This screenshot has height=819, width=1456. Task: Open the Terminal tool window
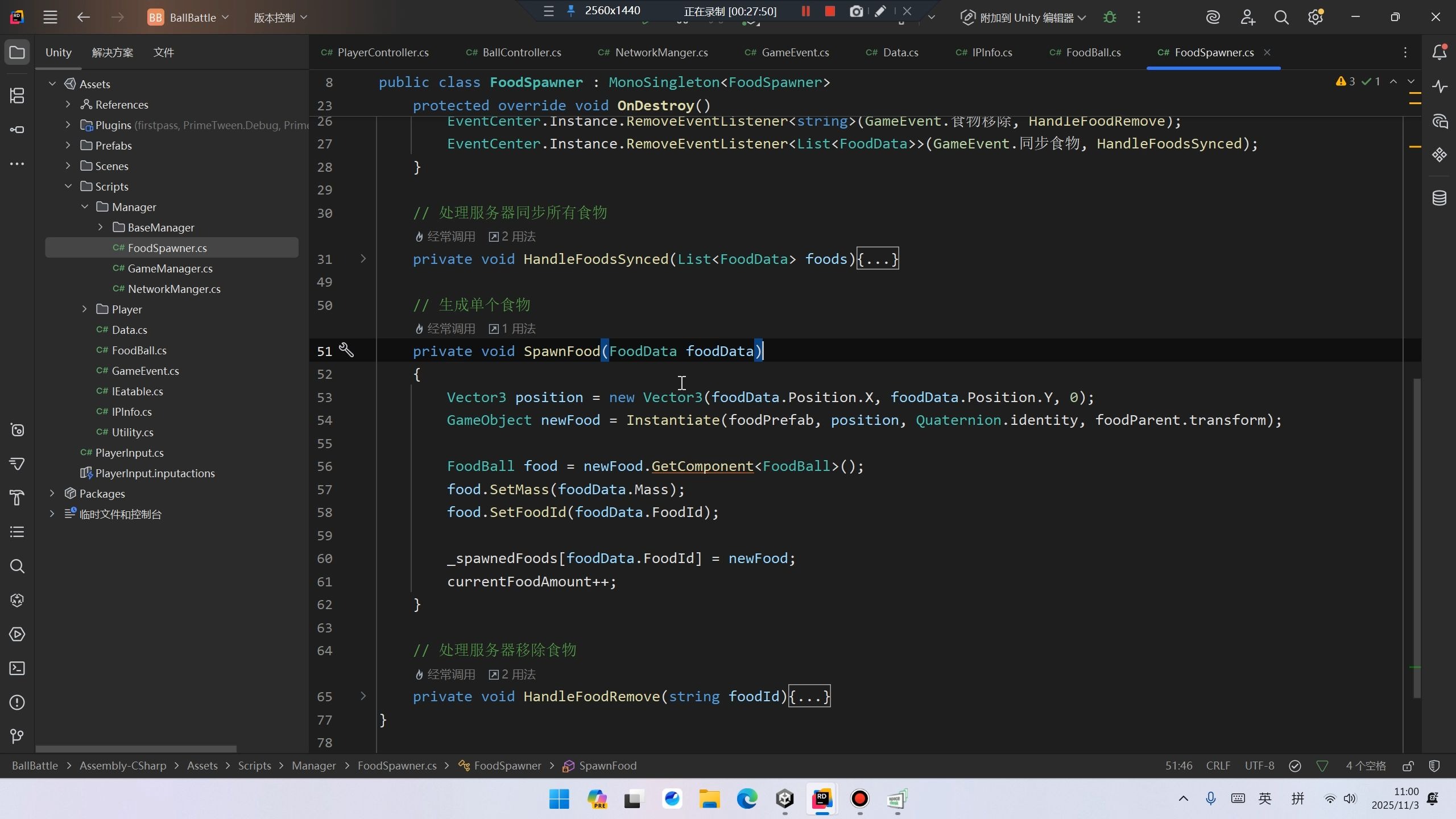(x=17, y=668)
